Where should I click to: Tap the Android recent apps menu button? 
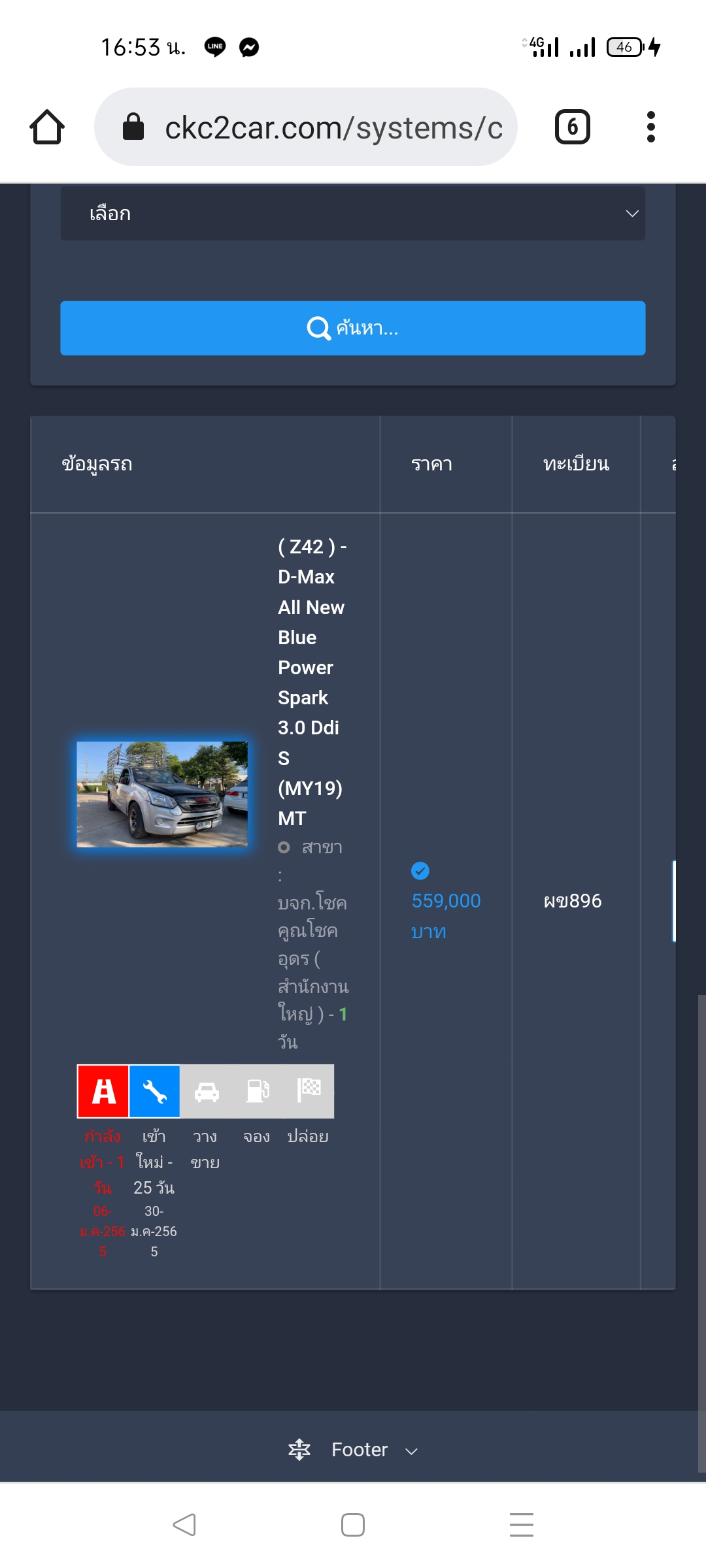coord(522,1525)
